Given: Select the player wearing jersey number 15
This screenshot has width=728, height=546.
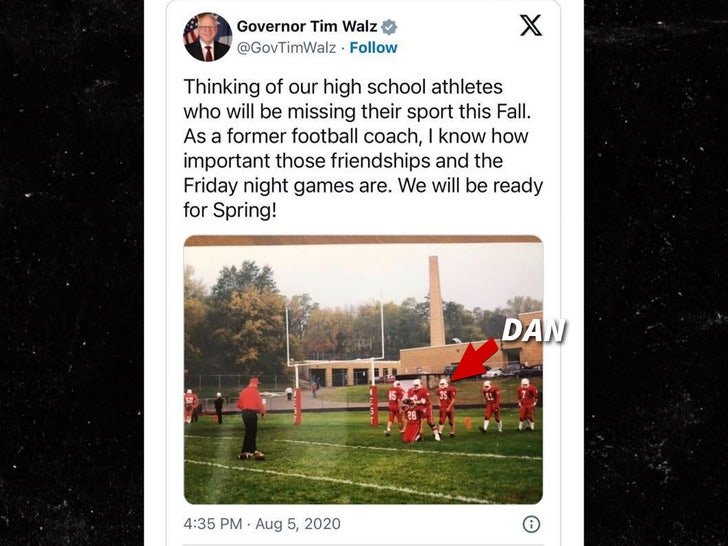Looking at the screenshot, I should coord(395,407).
